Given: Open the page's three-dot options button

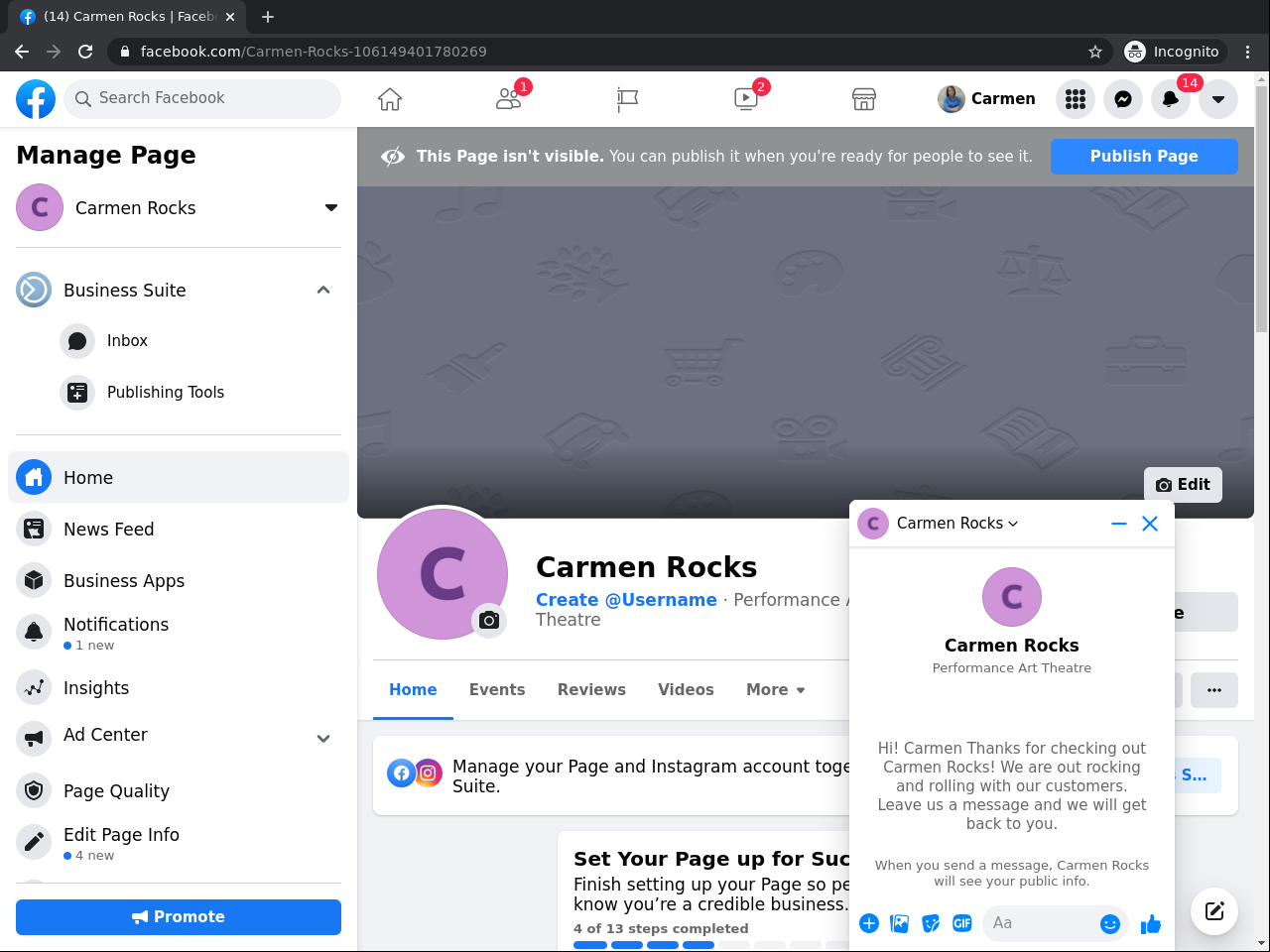Looking at the screenshot, I should 1214,690.
